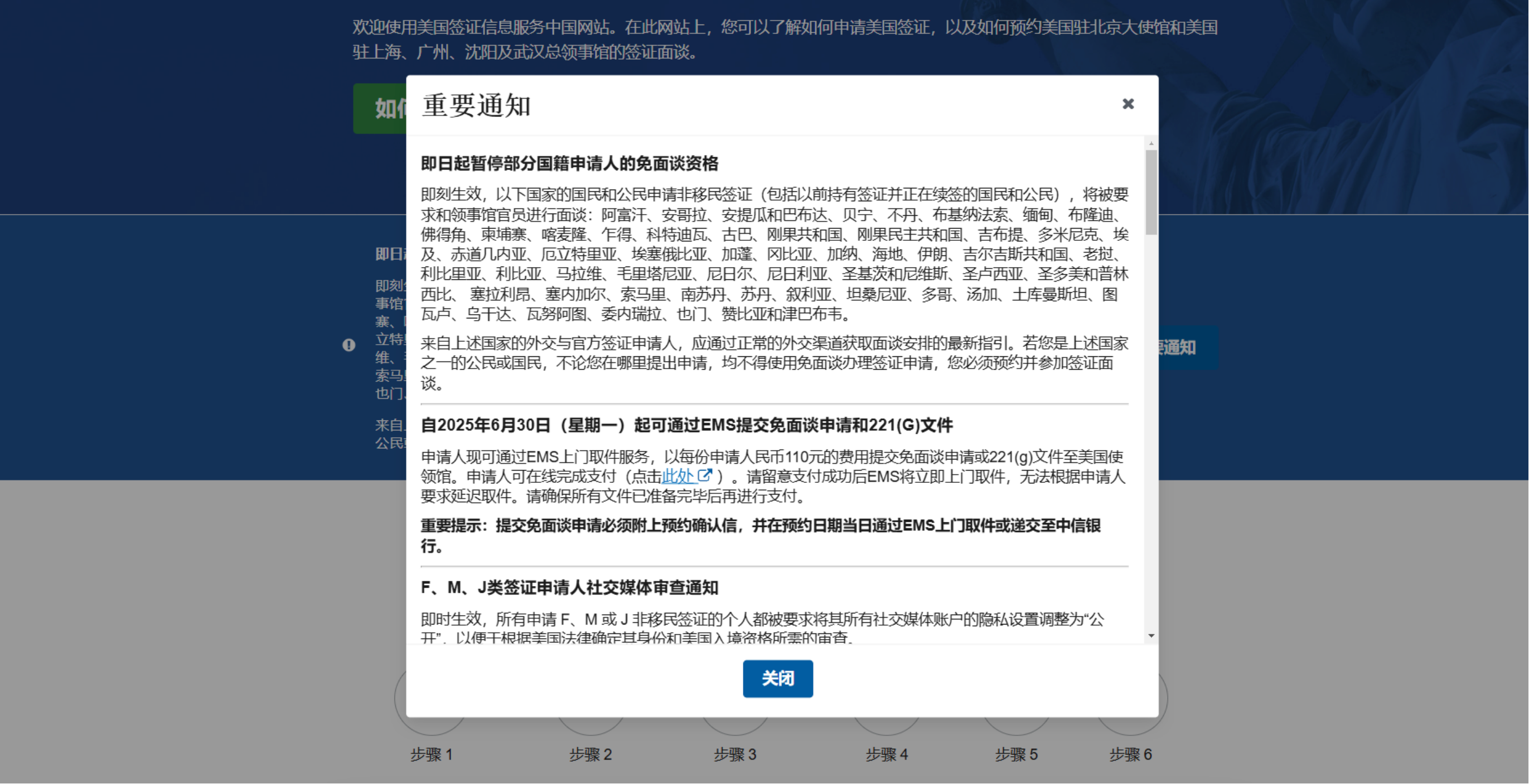The image size is (1529, 784).
Task: Click the 步骤 4 label text
Action: point(887,754)
